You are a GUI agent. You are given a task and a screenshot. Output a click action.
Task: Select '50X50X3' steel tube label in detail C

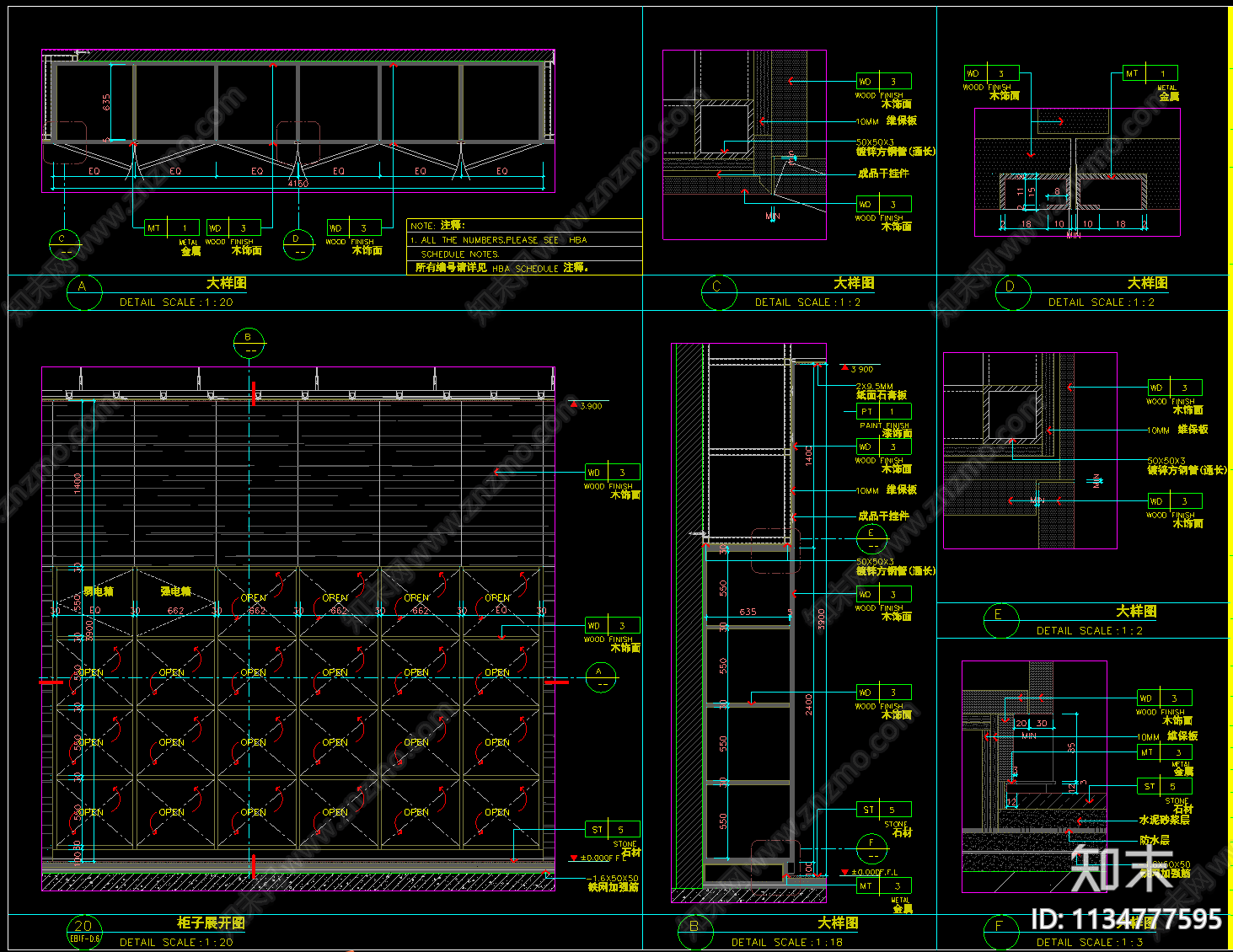[x=875, y=143]
